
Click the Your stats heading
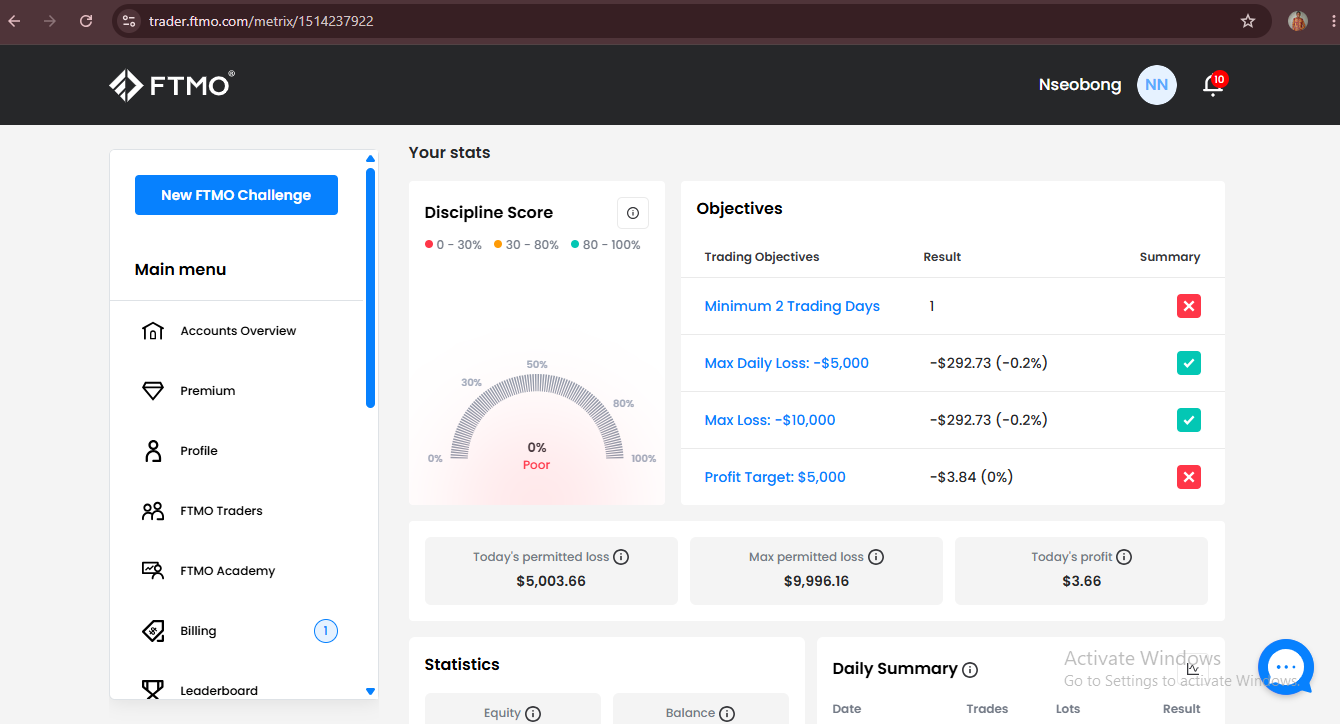(x=450, y=153)
